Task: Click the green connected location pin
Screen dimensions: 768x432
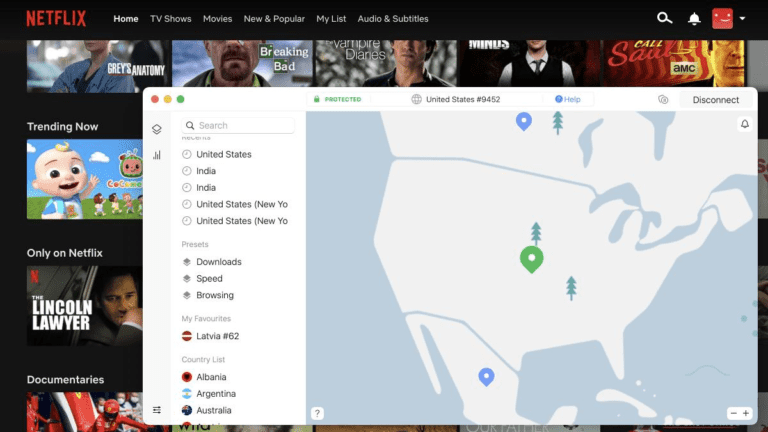Action: [x=532, y=259]
